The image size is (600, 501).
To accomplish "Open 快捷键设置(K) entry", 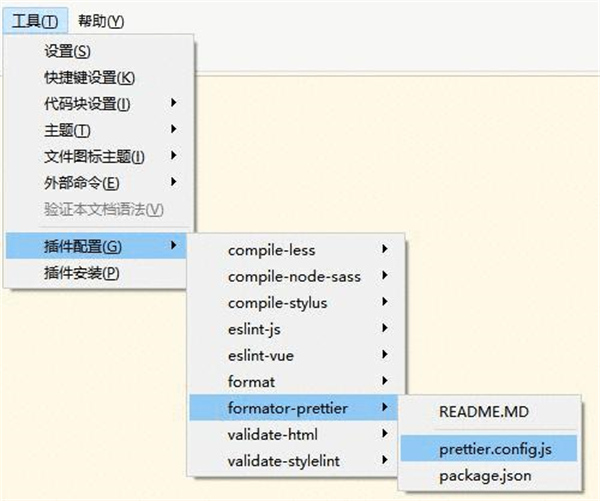I will click(x=99, y=78).
